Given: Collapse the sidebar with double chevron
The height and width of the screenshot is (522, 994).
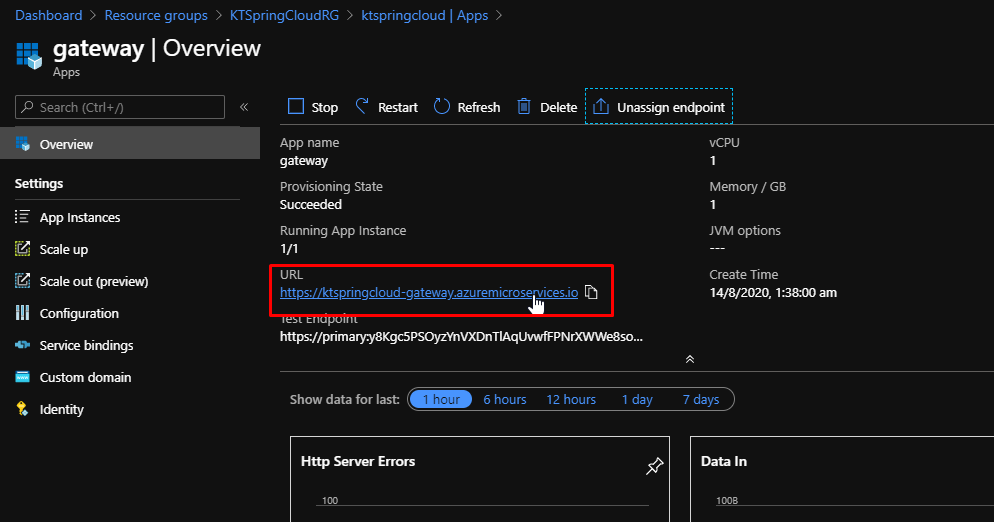Looking at the screenshot, I should [244, 107].
